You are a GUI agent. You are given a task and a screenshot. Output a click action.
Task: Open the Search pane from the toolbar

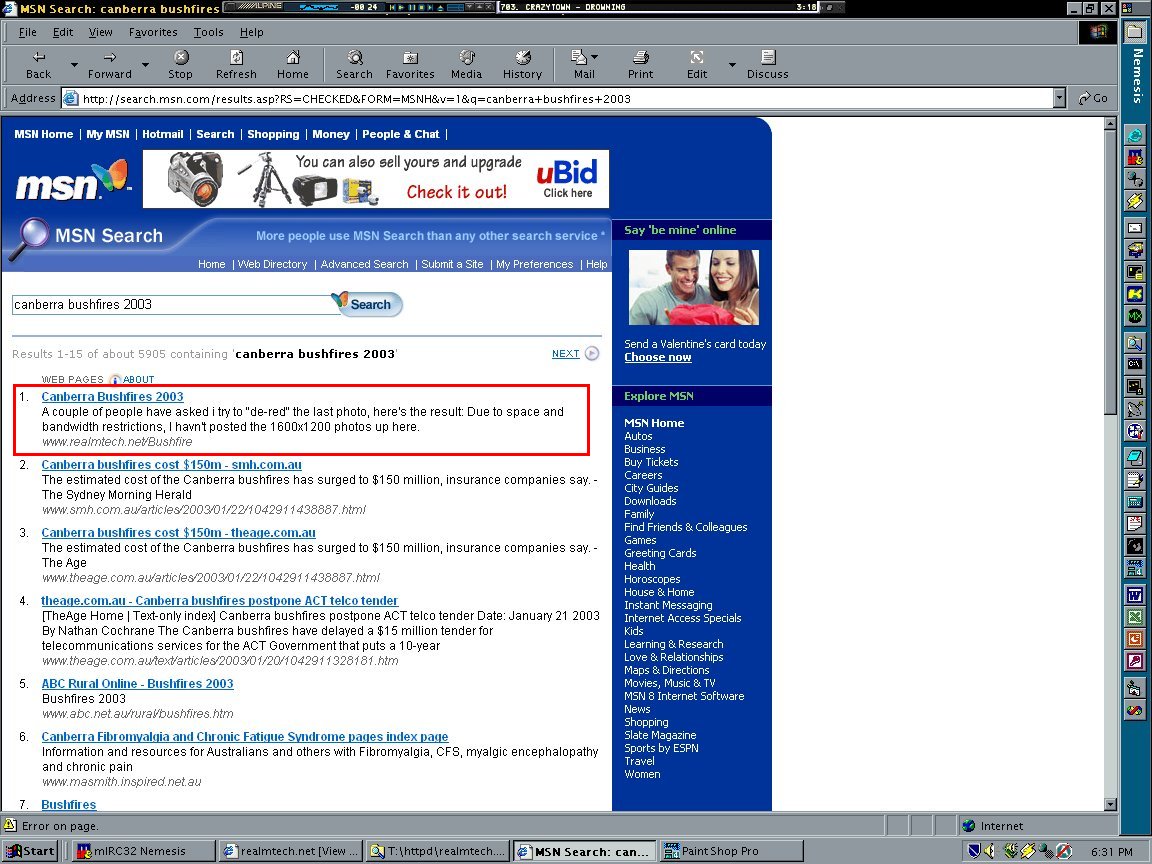[x=354, y=65]
